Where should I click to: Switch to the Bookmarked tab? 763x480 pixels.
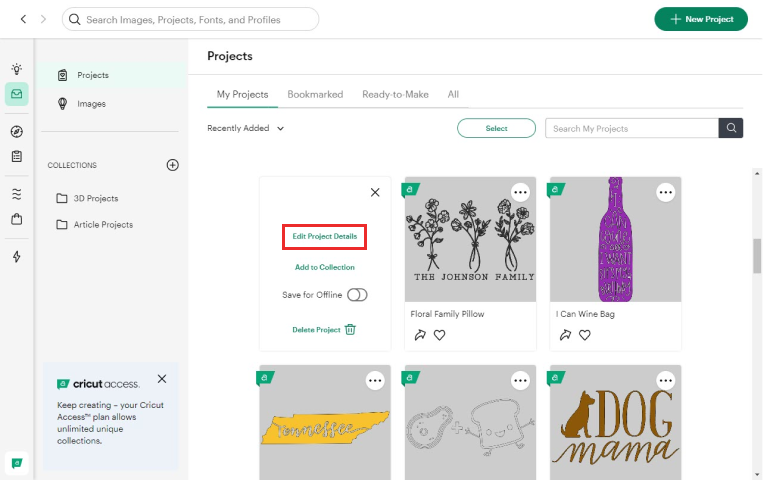(315, 94)
